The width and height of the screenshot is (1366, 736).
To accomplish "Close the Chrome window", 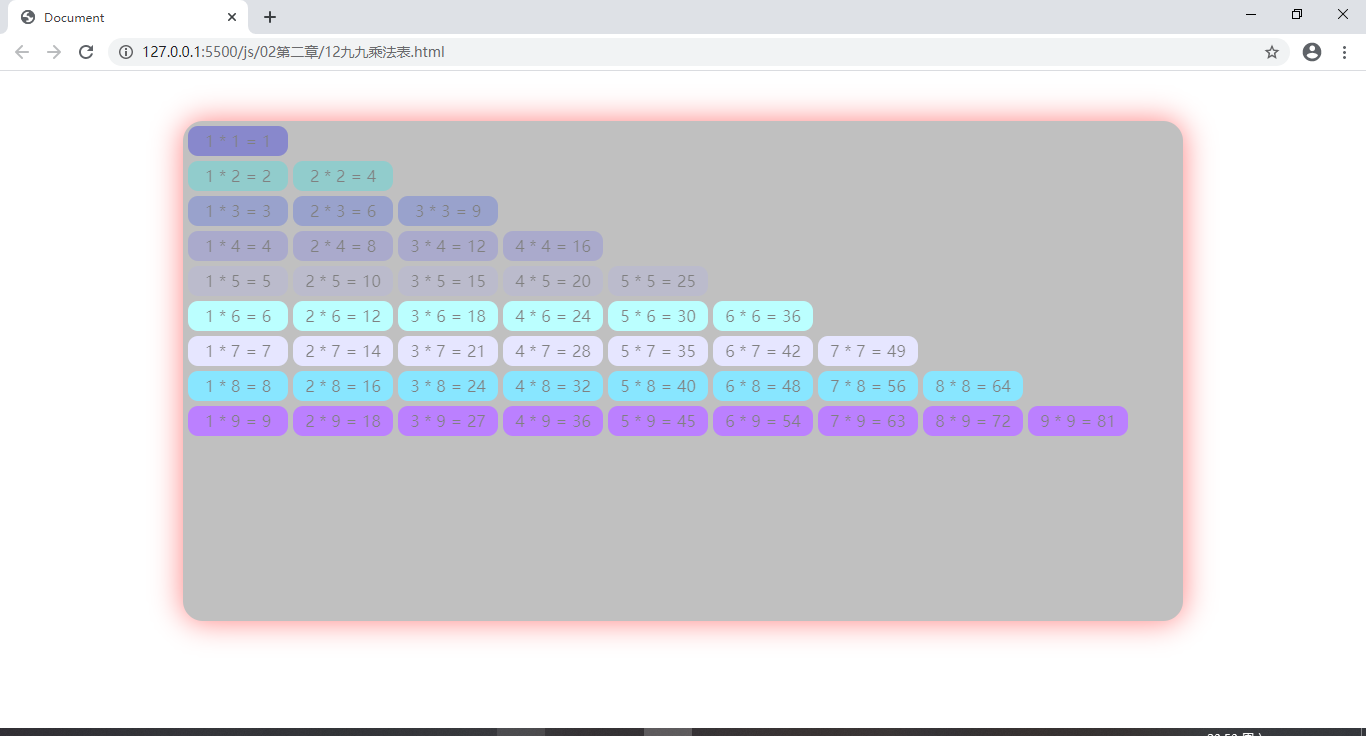I will point(1343,14).
